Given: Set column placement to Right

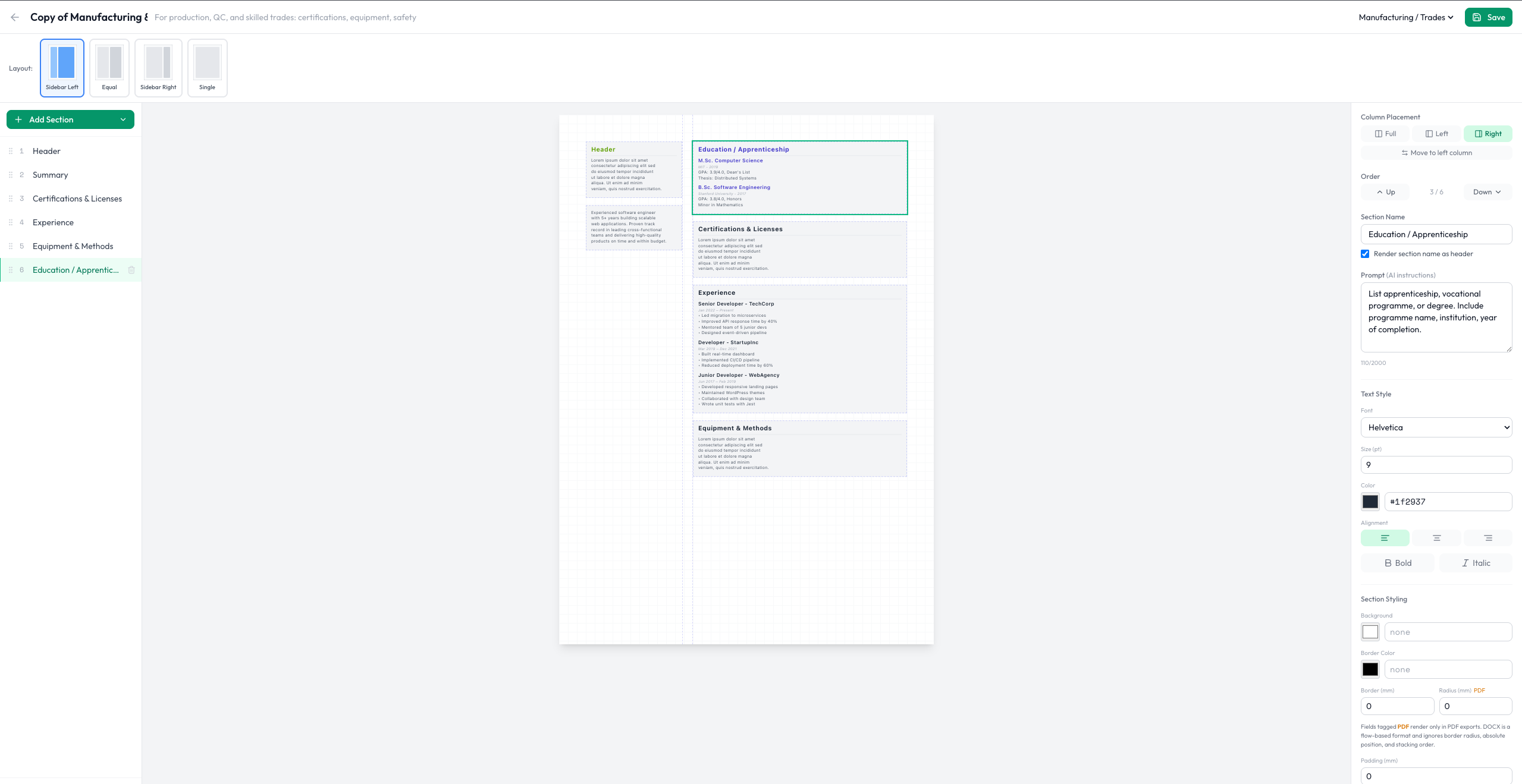Looking at the screenshot, I should pyautogui.click(x=1488, y=134).
